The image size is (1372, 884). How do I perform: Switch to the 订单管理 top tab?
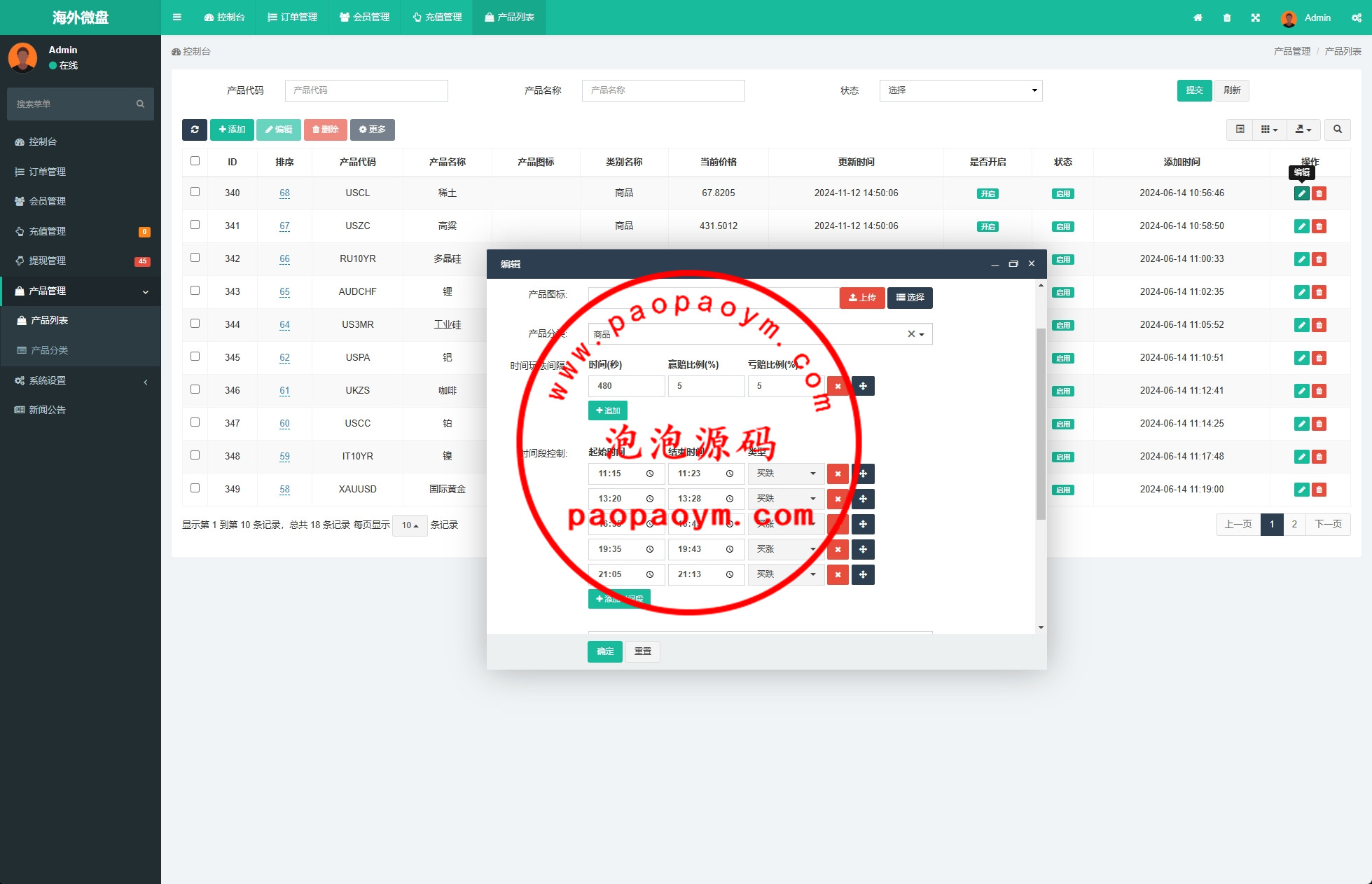point(292,18)
